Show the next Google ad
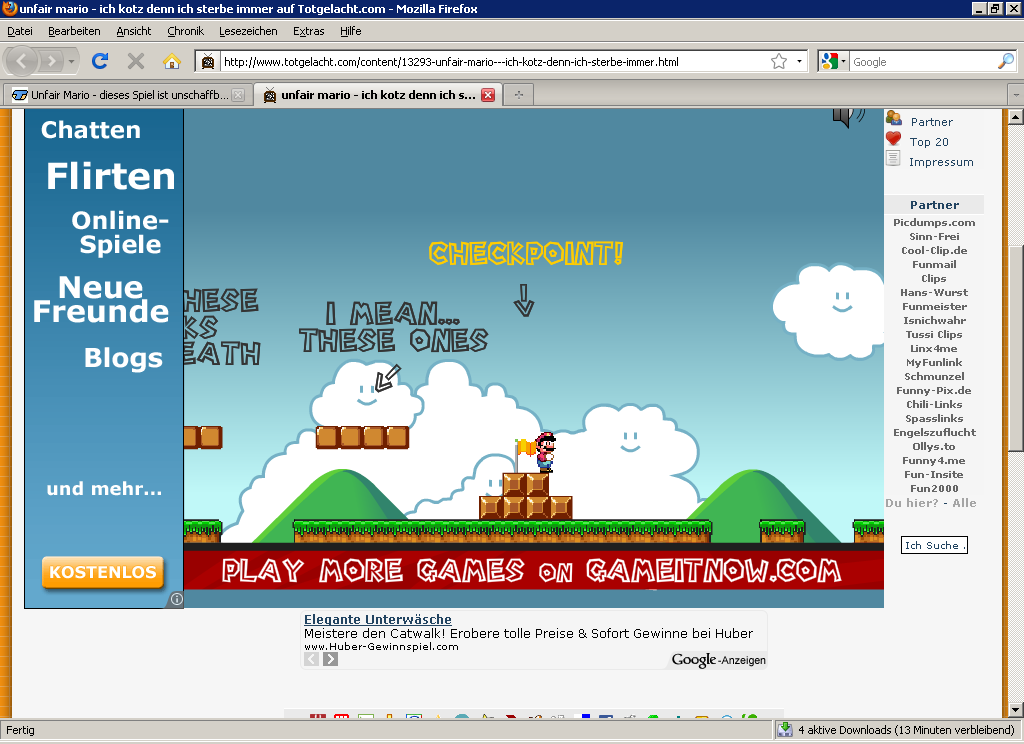Screen dimensions: 1024x744 tap(330, 658)
